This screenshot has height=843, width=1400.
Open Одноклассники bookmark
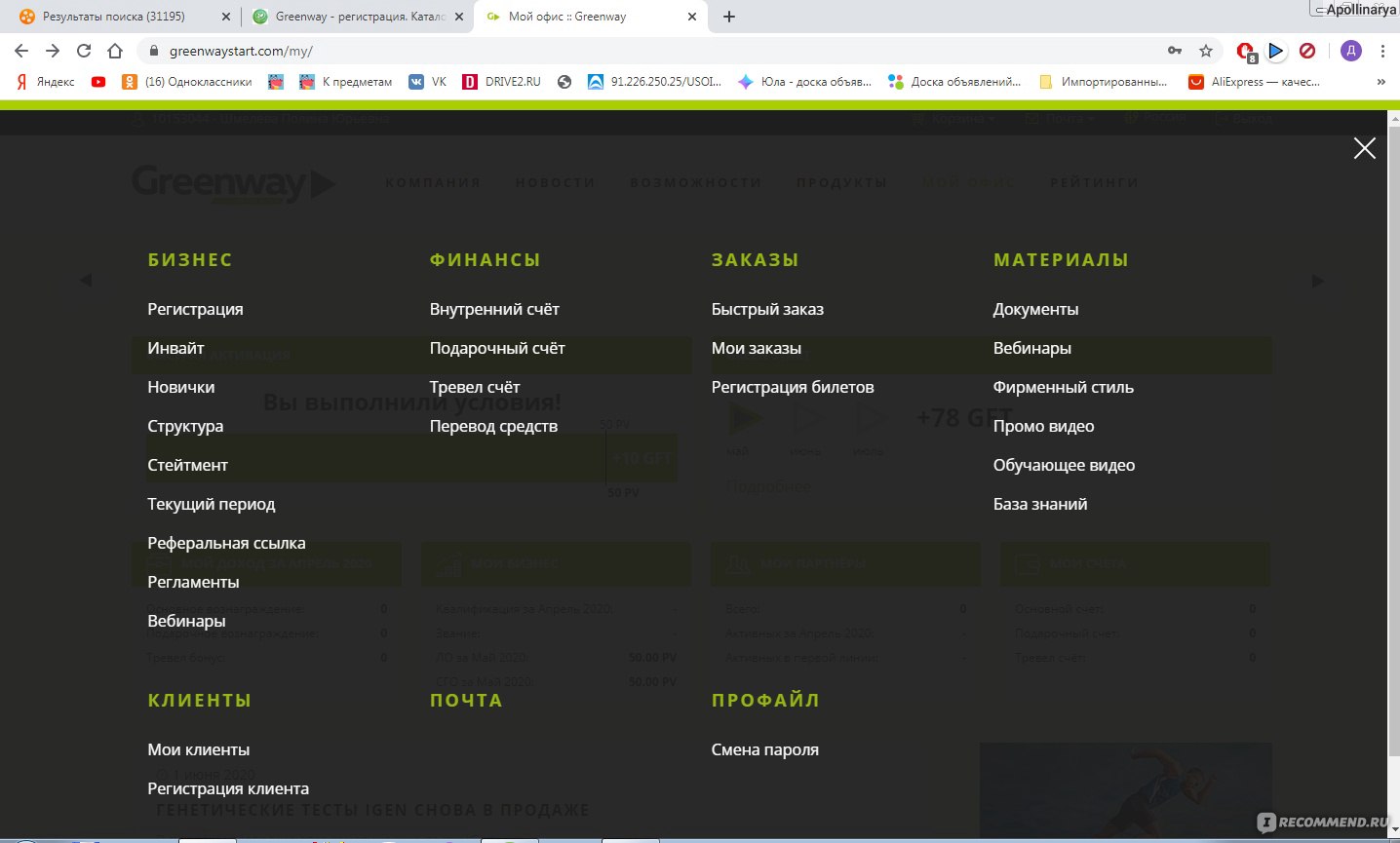coord(187,82)
